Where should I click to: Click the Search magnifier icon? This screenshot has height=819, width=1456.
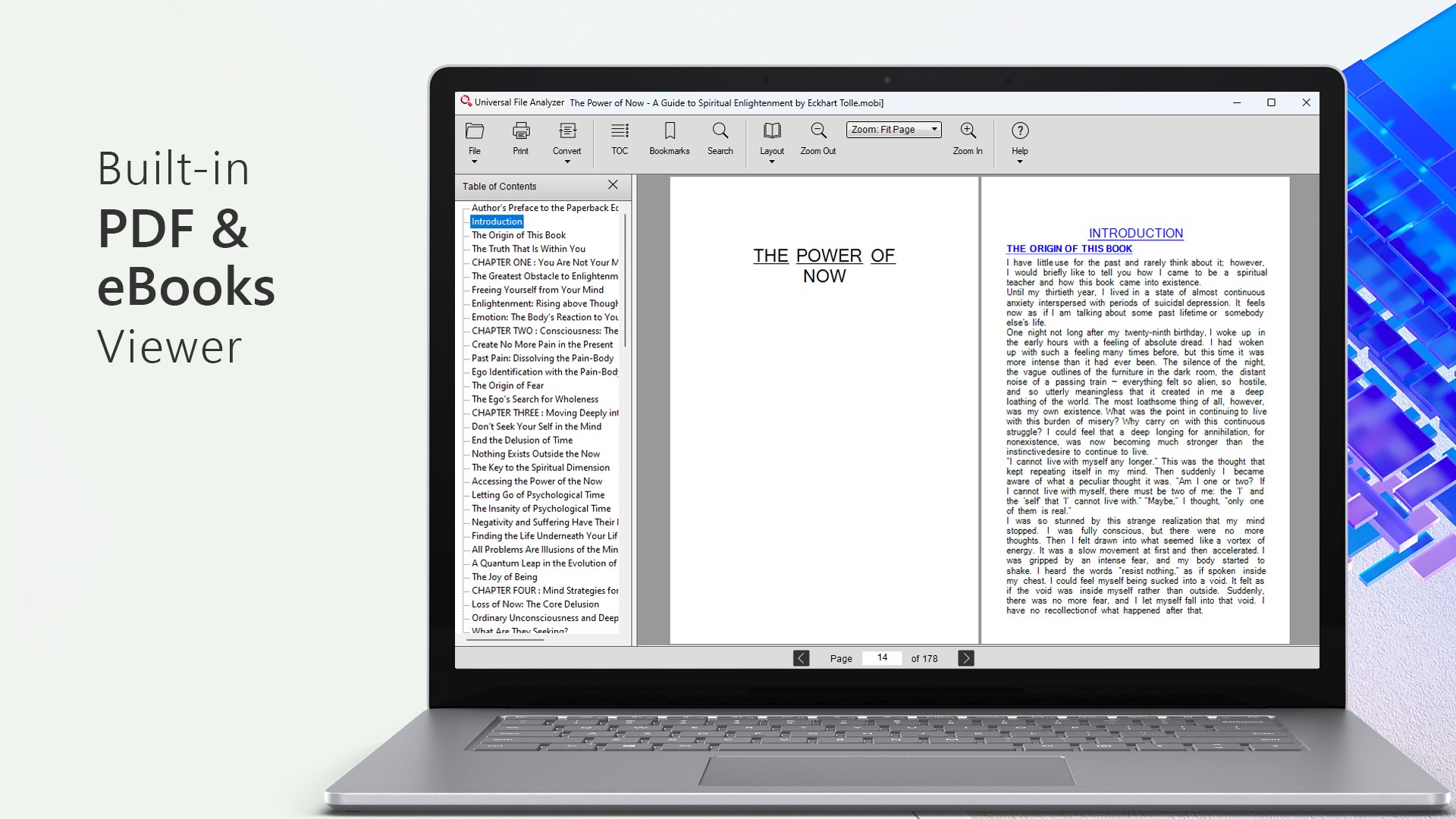pos(720,131)
